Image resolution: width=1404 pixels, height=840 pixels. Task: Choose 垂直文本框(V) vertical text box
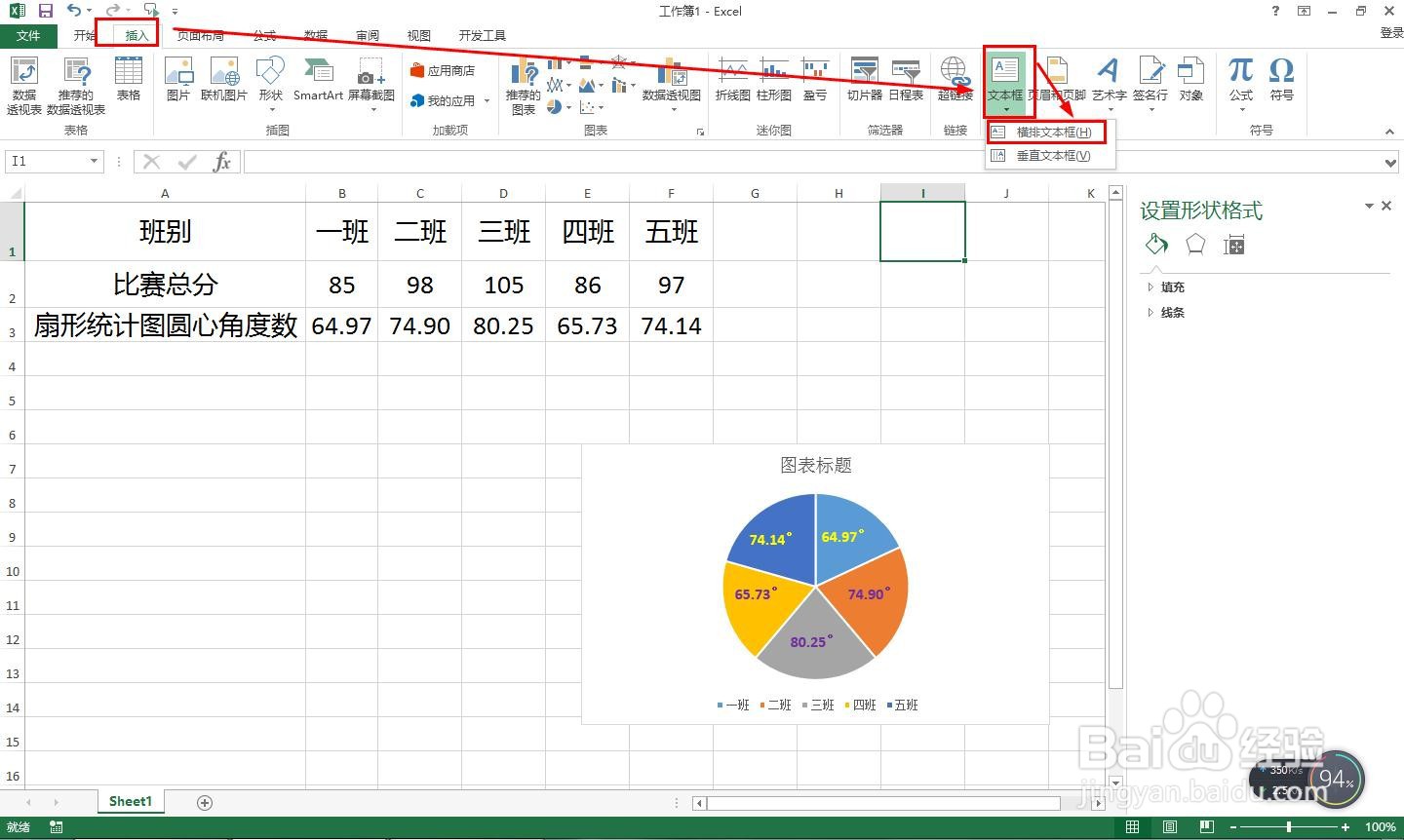(x=1050, y=155)
